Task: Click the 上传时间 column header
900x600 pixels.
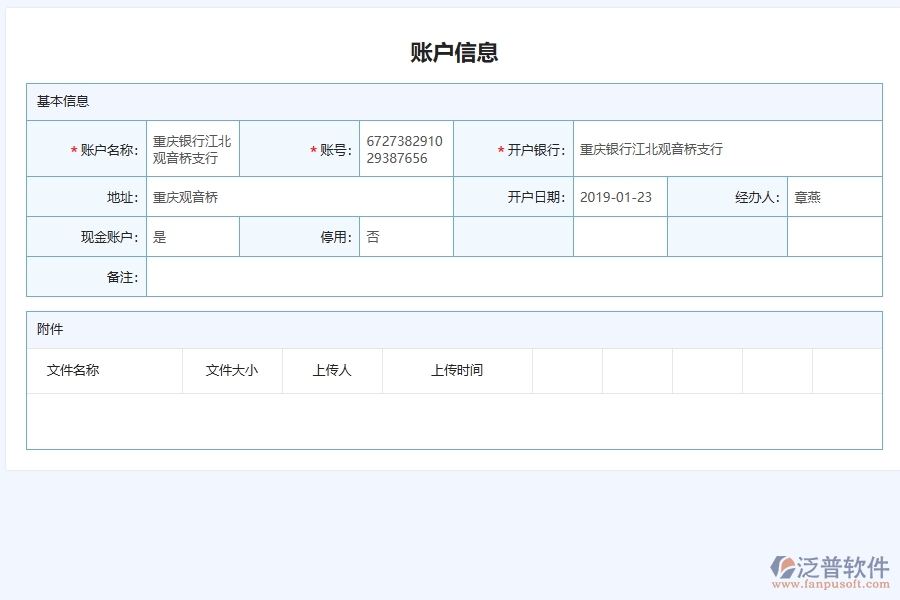Action: click(x=457, y=370)
